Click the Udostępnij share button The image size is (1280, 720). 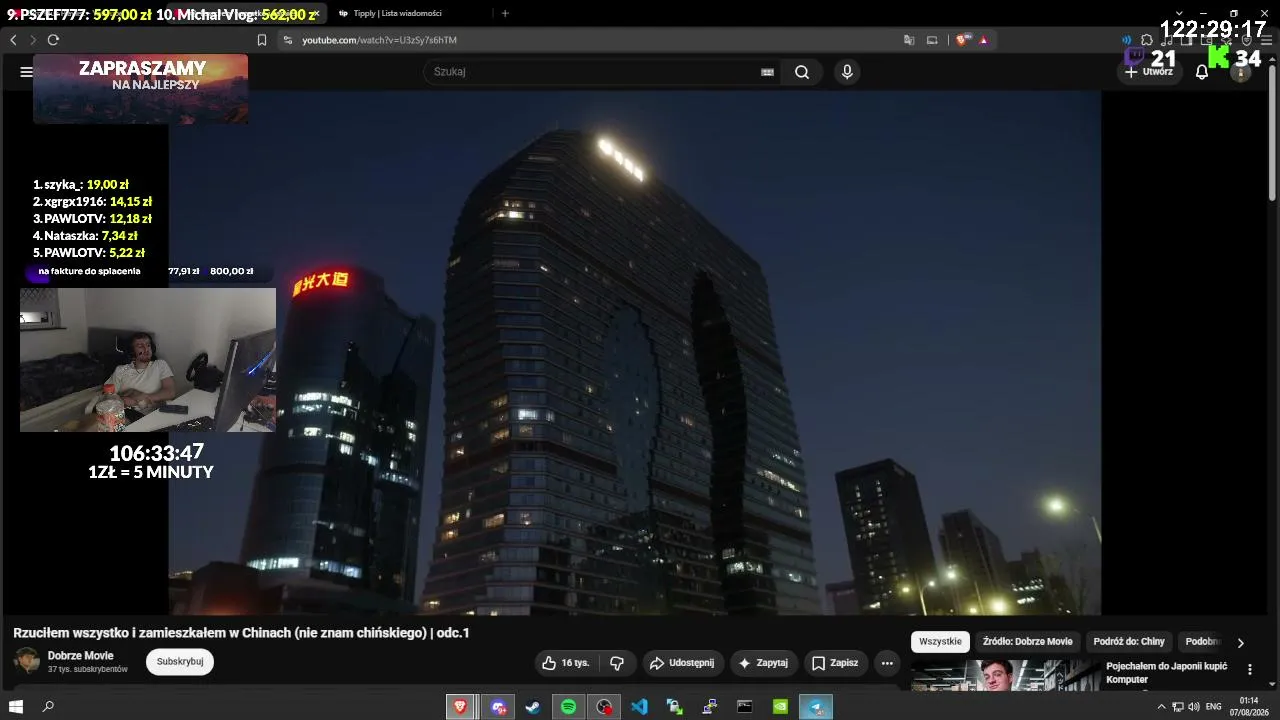(682, 663)
